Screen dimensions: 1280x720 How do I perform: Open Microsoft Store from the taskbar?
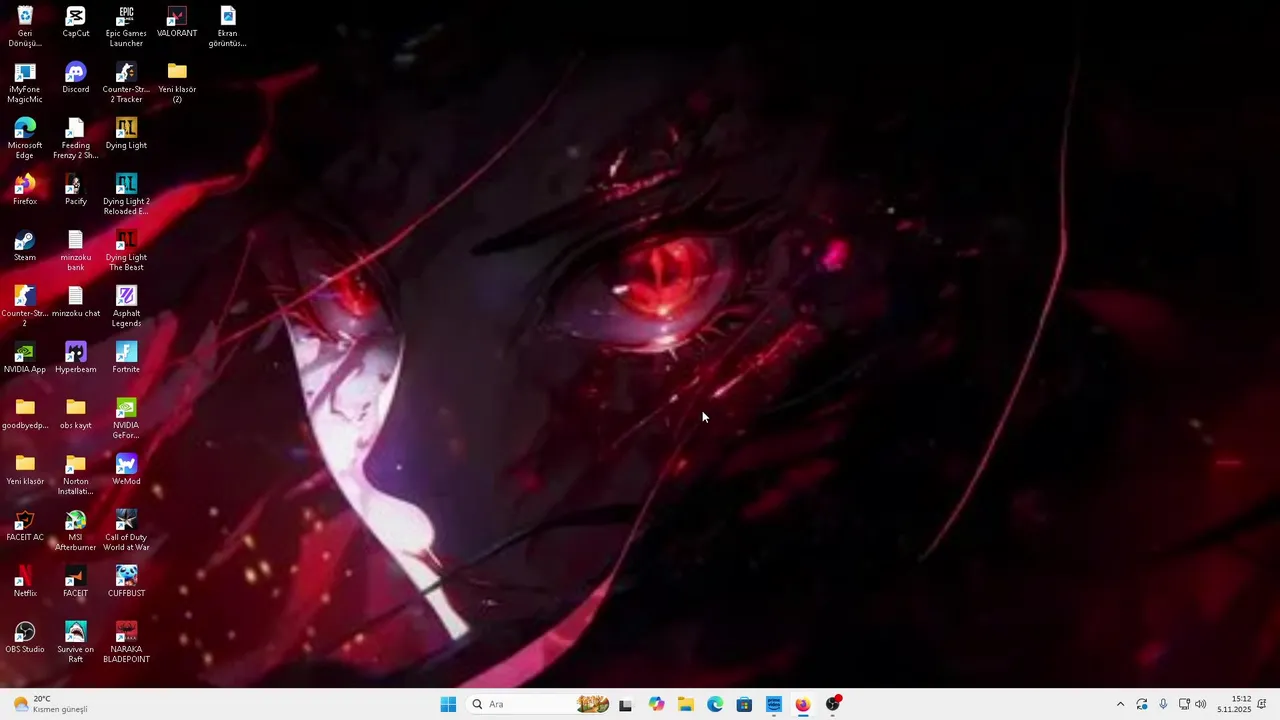pyautogui.click(x=744, y=704)
